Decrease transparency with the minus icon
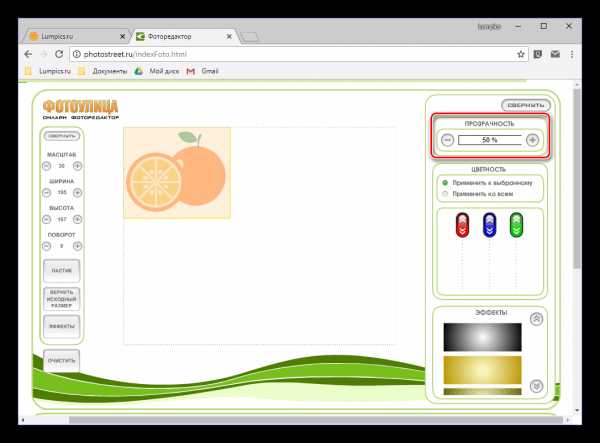600x443 pixels. coord(447,140)
